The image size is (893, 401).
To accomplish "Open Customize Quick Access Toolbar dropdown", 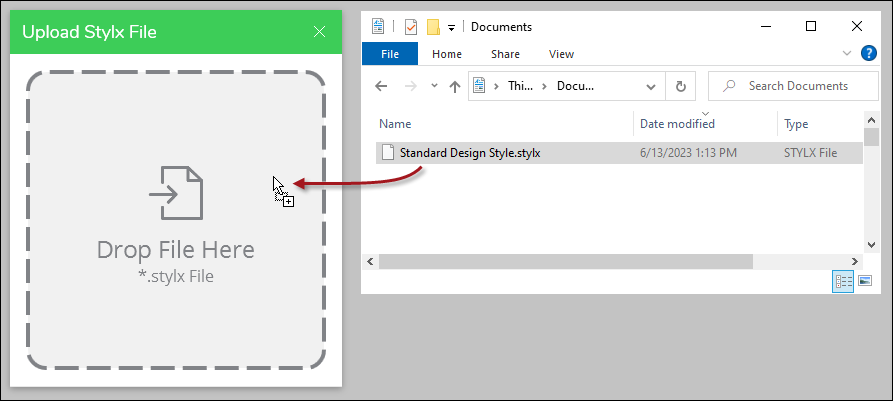I will [x=451, y=27].
